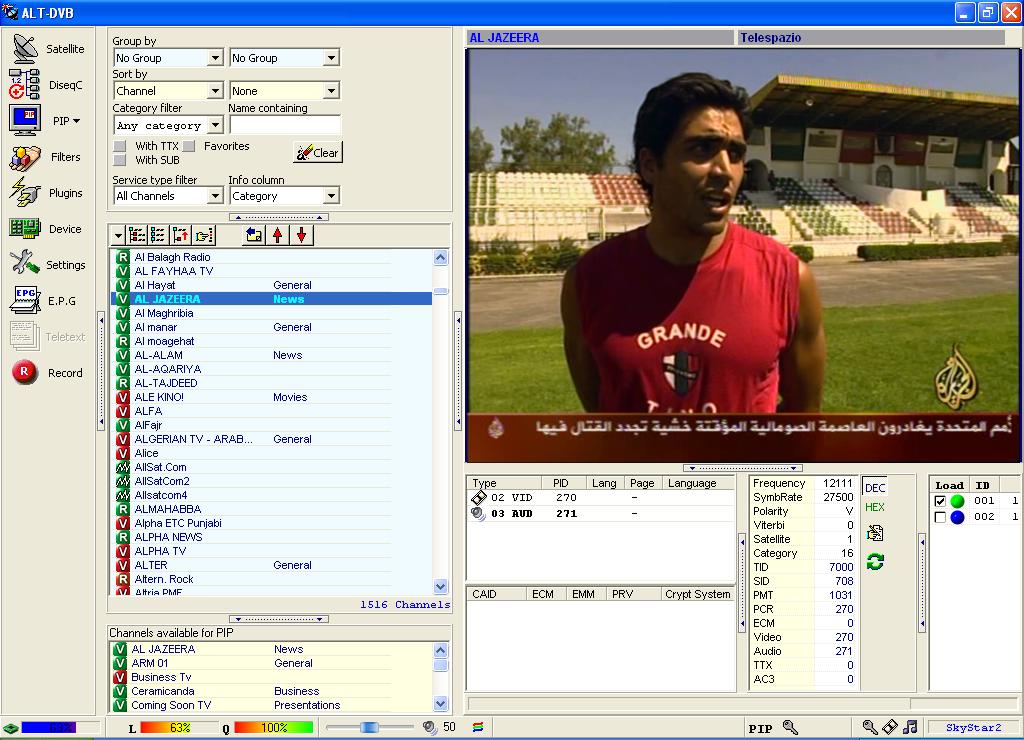Click the music note icon in status bar
Screen dimensions: 1024x740
point(910,727)
